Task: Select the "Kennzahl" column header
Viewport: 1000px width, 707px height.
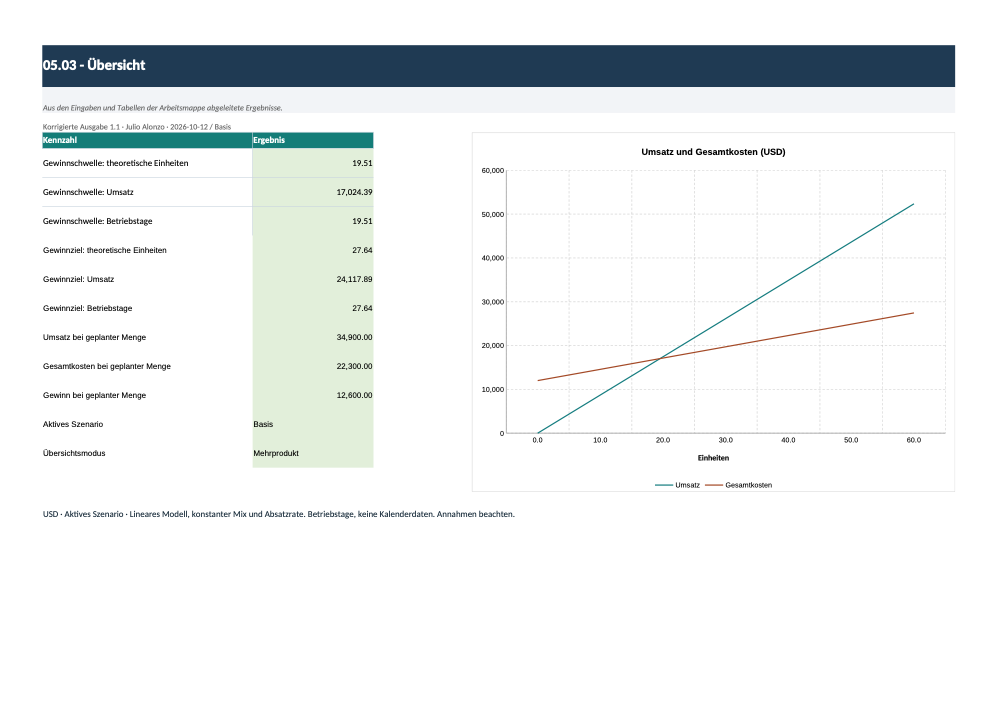Action: [147, 140]
